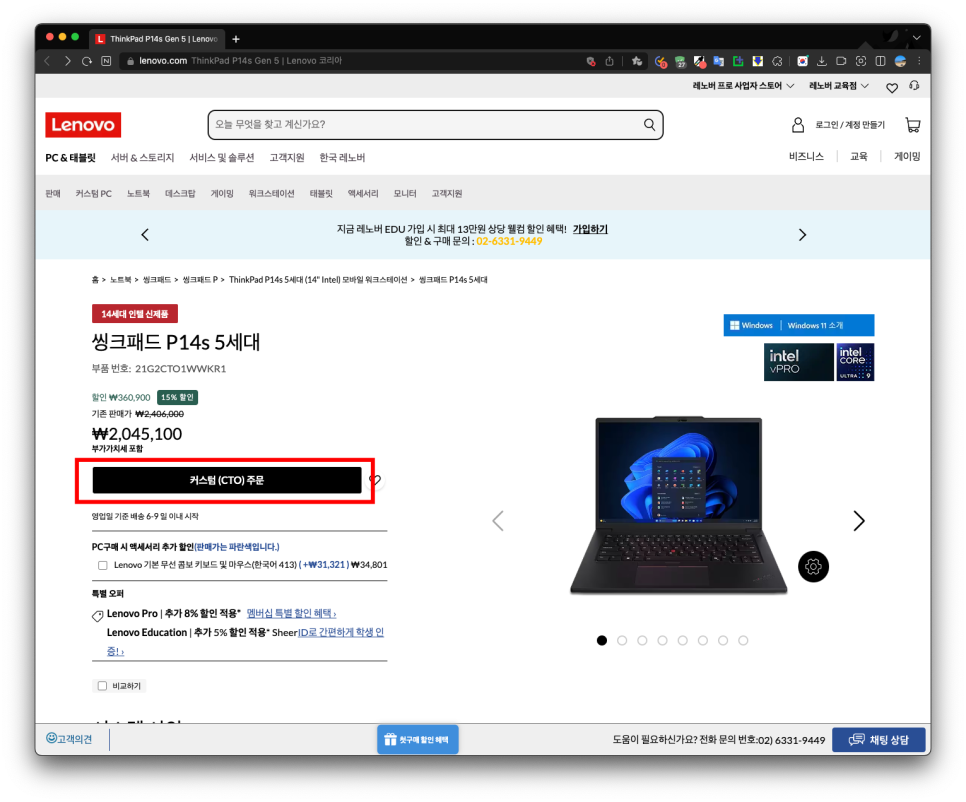Select the second image carousel dot
Screen dimensions: 966x802
coord(622,641)
